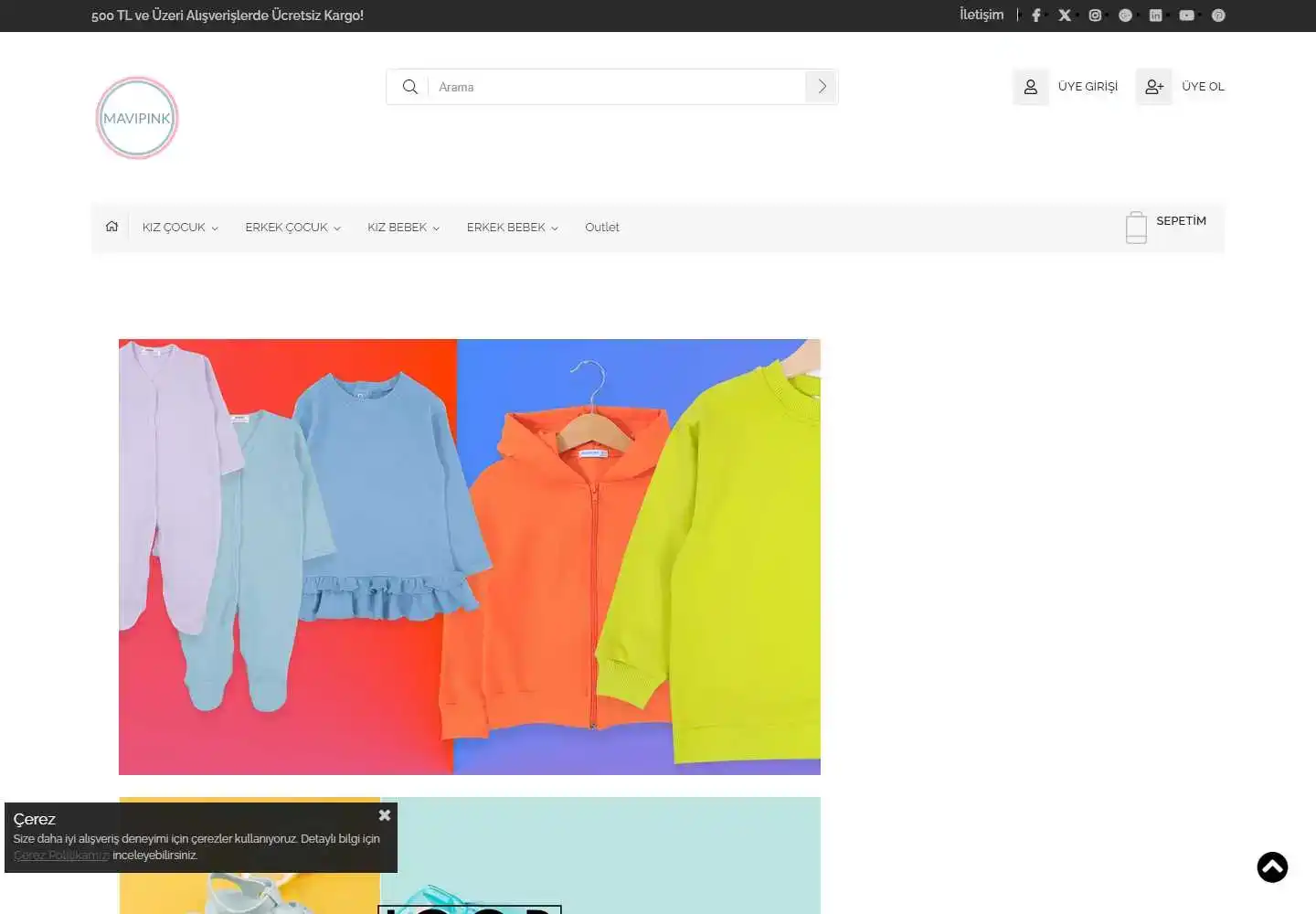Click the member login user icon
This screenshot has height=914, width=1316.
point(1031,87)
